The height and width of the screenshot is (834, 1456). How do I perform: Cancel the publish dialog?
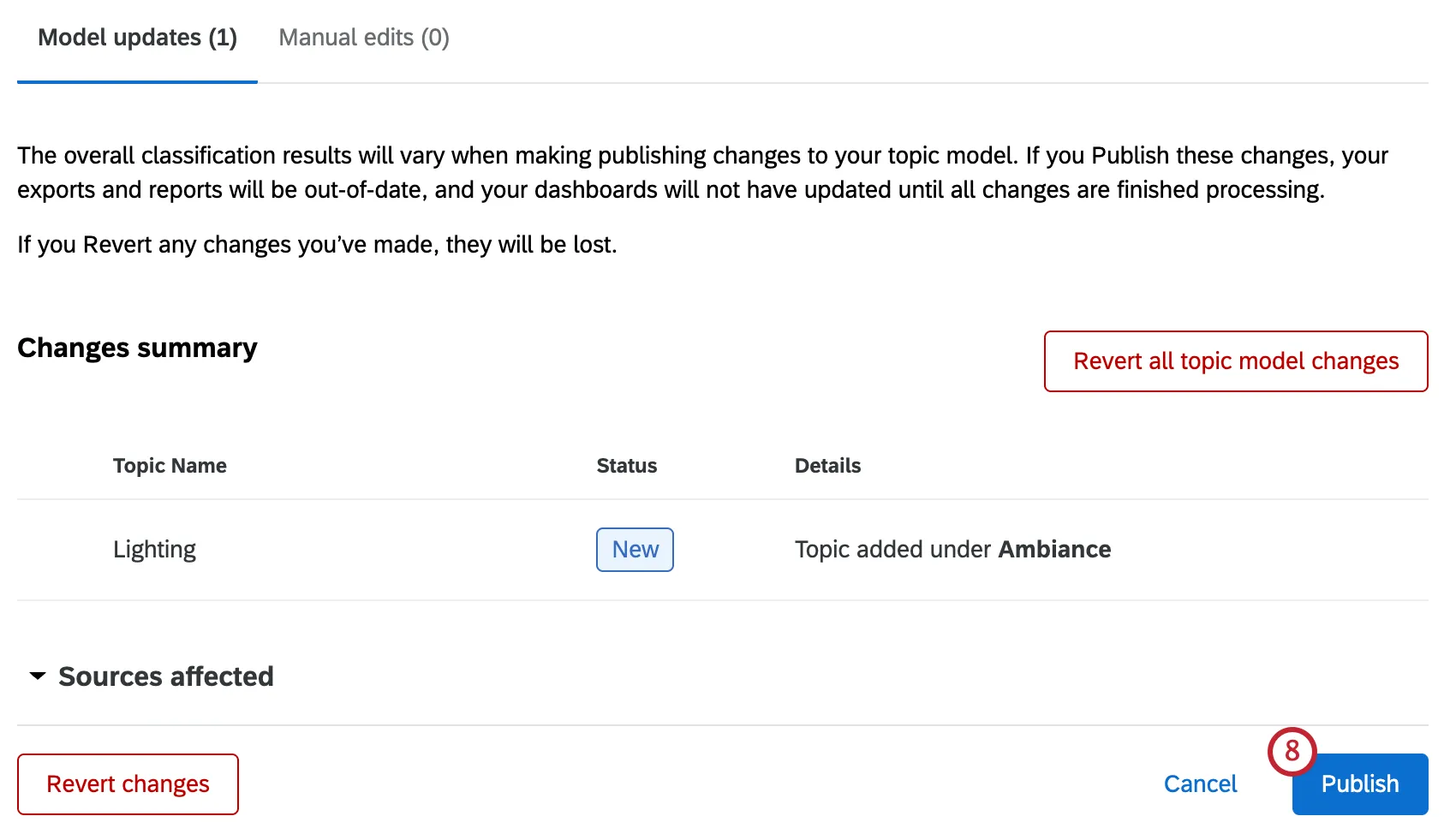coord(1200,784)
